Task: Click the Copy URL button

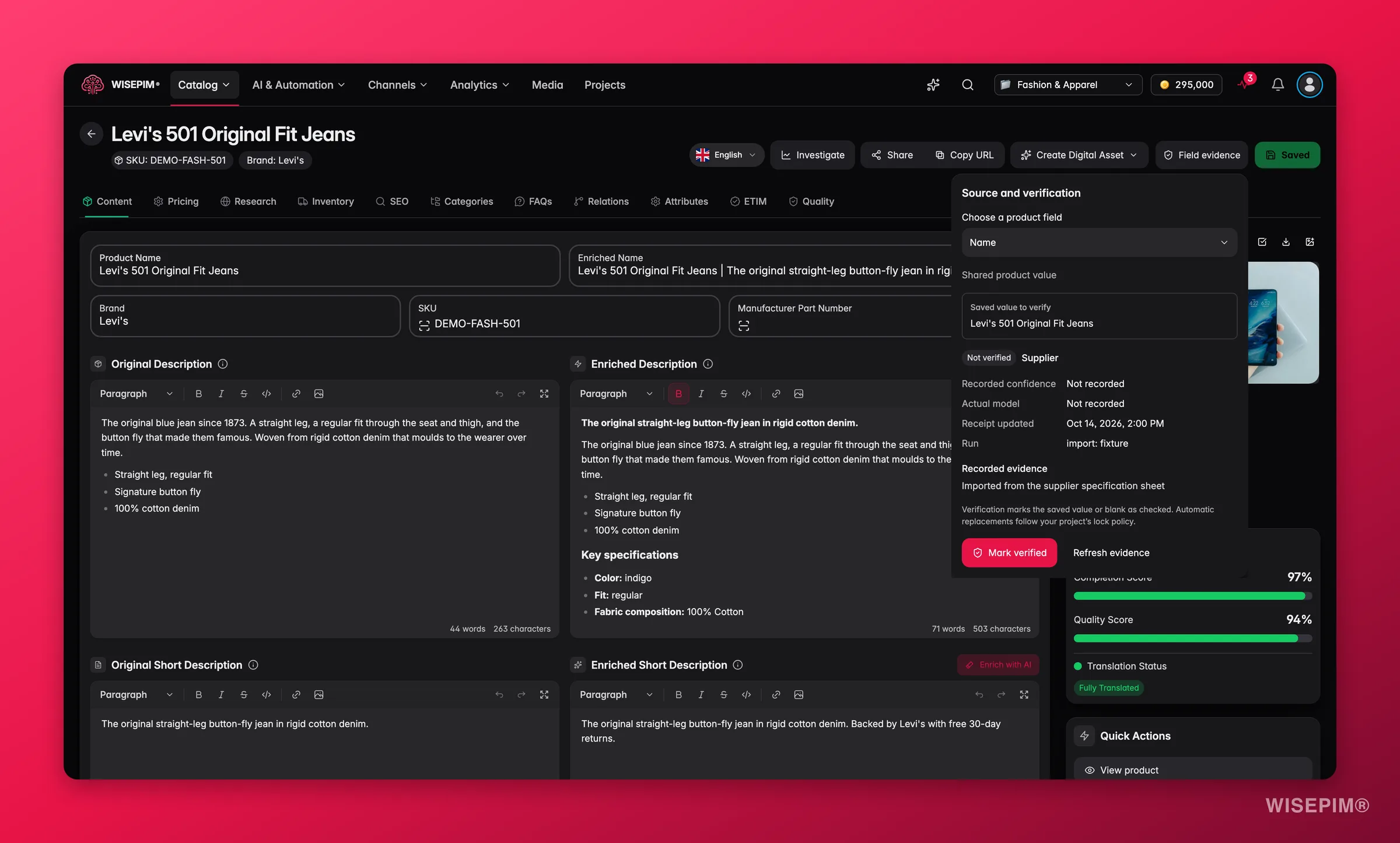Action: click(x=965, y=155)
